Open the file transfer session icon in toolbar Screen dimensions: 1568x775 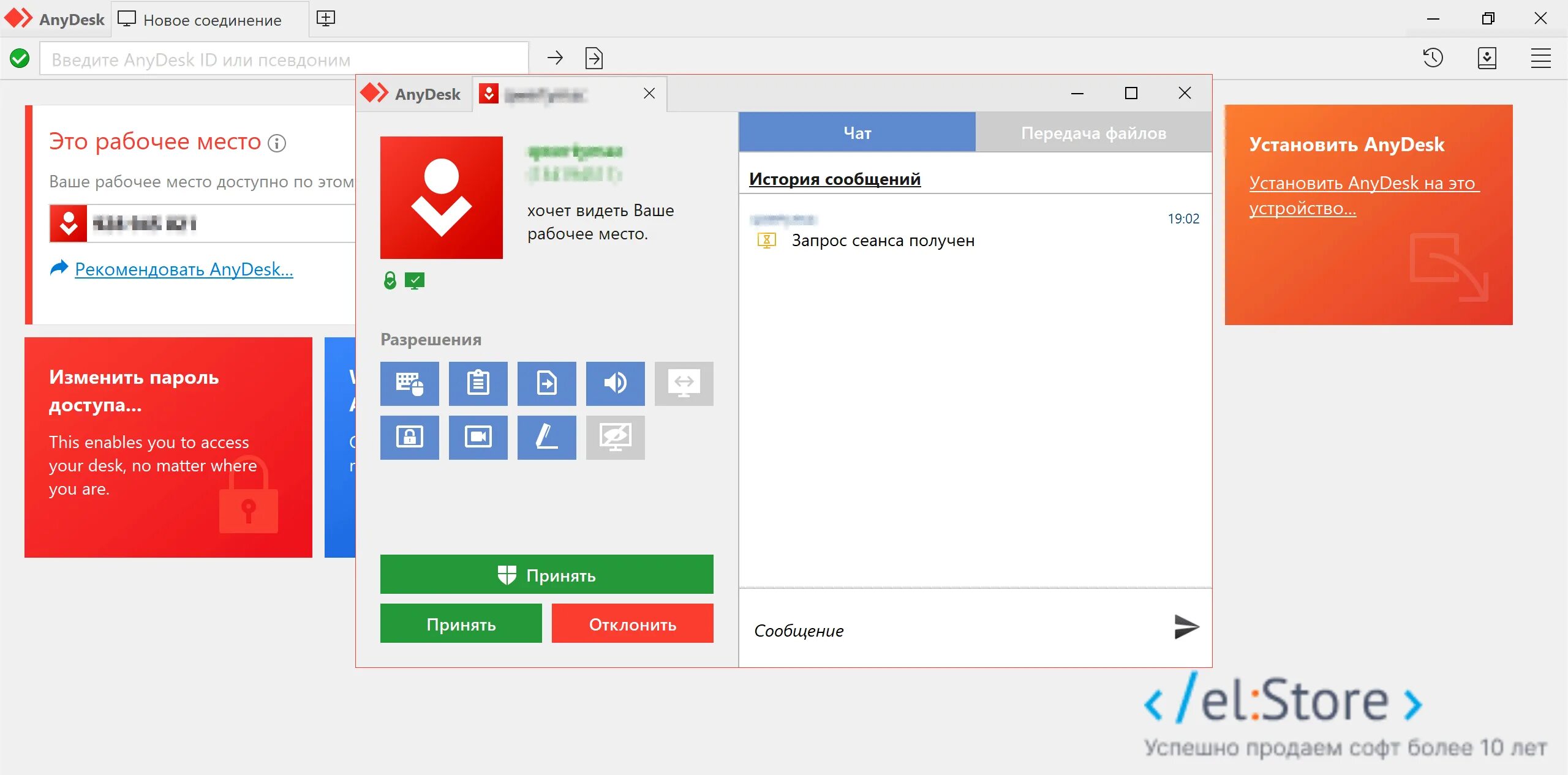pos(594,58)
